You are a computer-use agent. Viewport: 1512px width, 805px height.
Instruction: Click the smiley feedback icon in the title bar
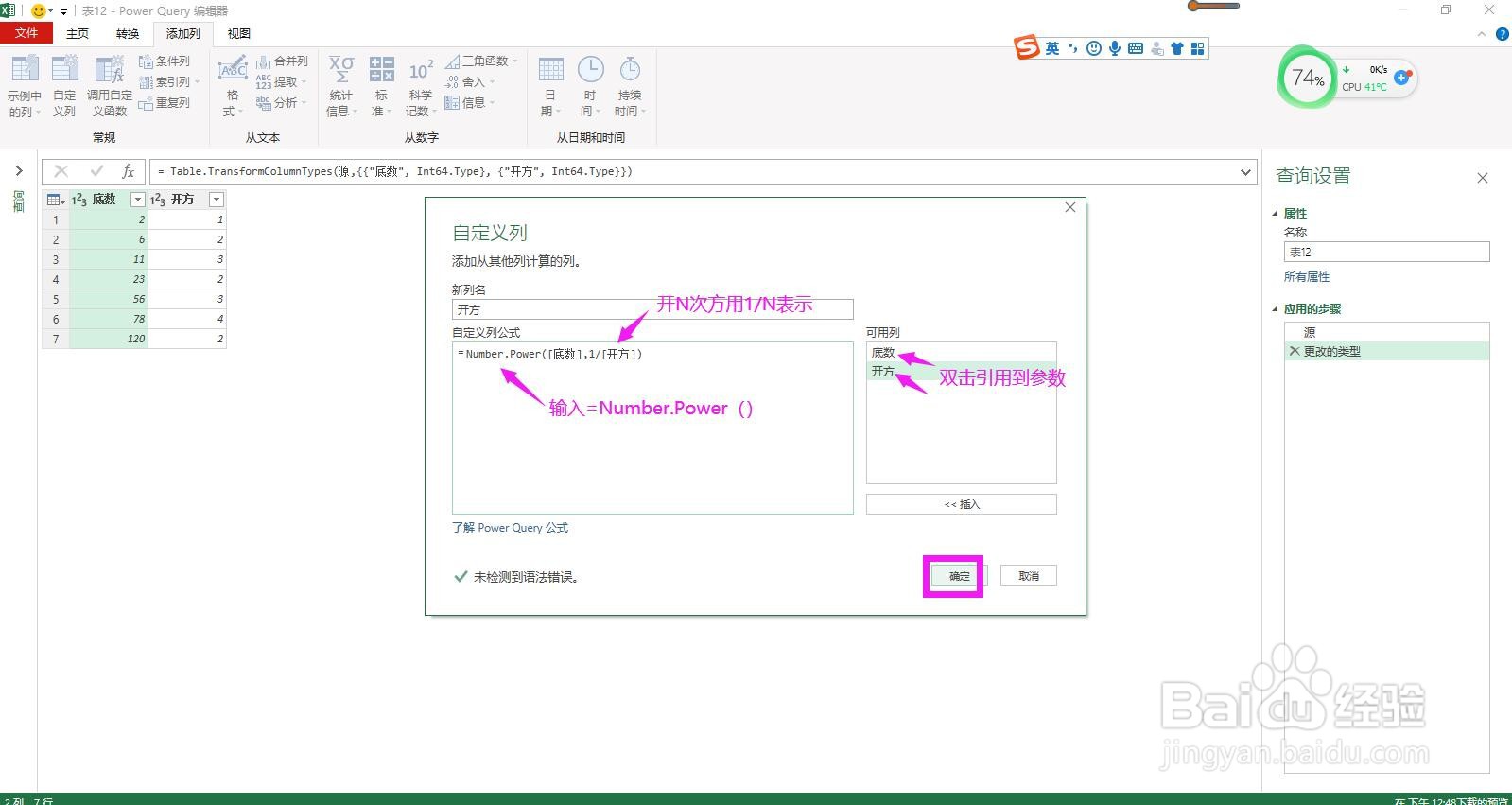click(x=38, y=10)
